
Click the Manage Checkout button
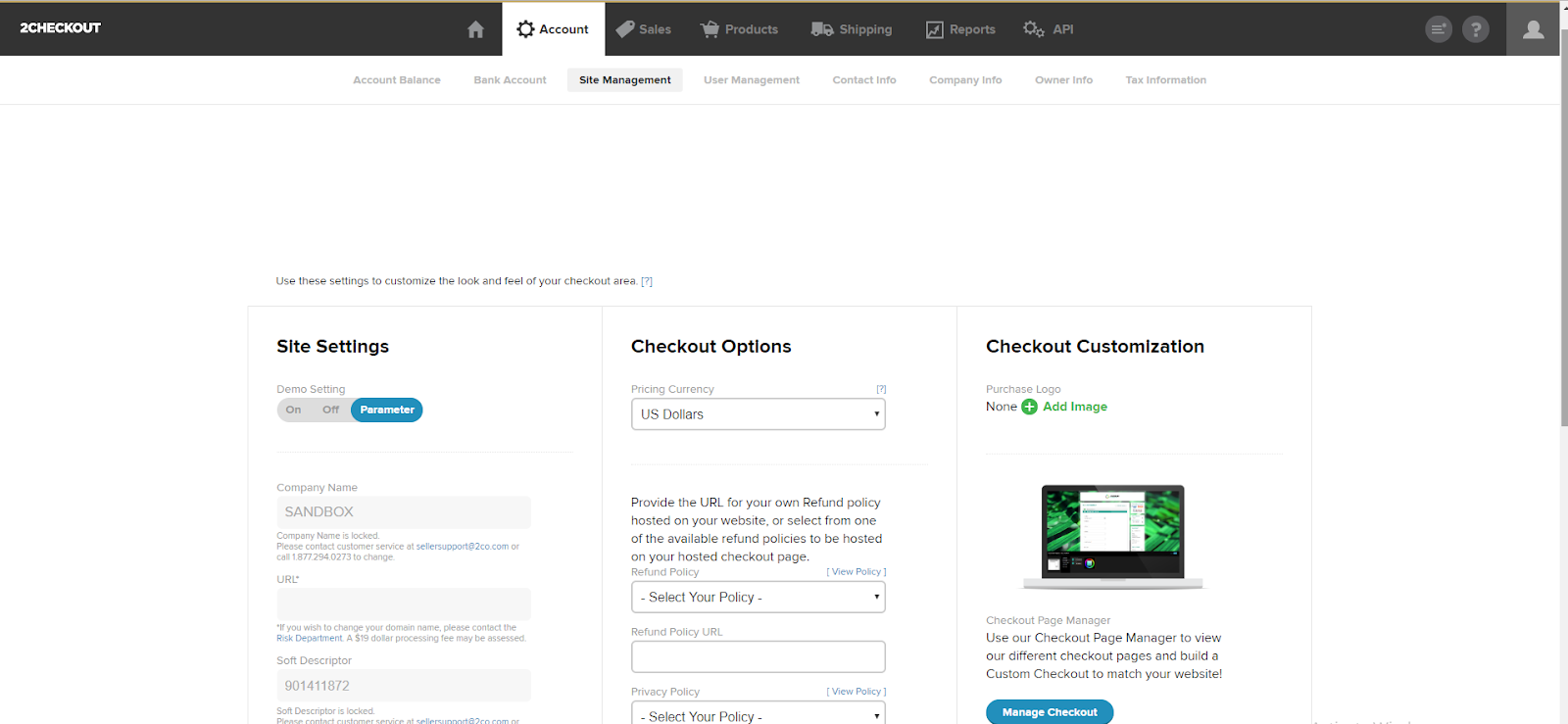1050,712
